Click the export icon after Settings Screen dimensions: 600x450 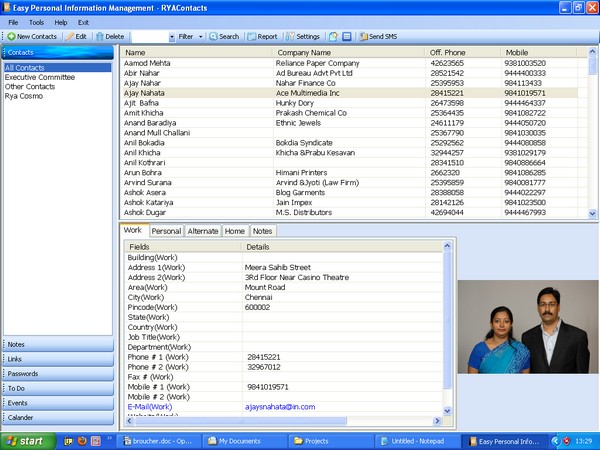(333, 37)
